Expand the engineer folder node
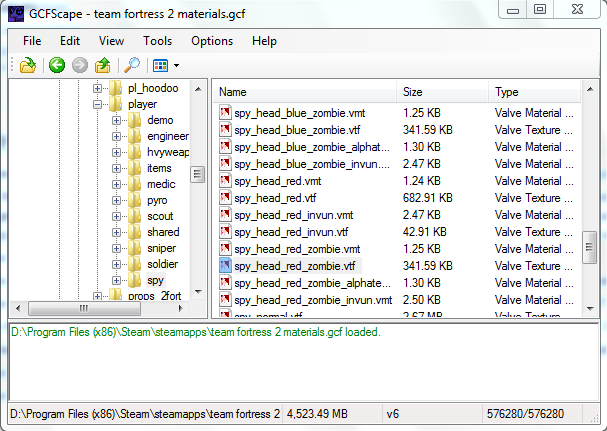607x431 pixels. point(116,136)
